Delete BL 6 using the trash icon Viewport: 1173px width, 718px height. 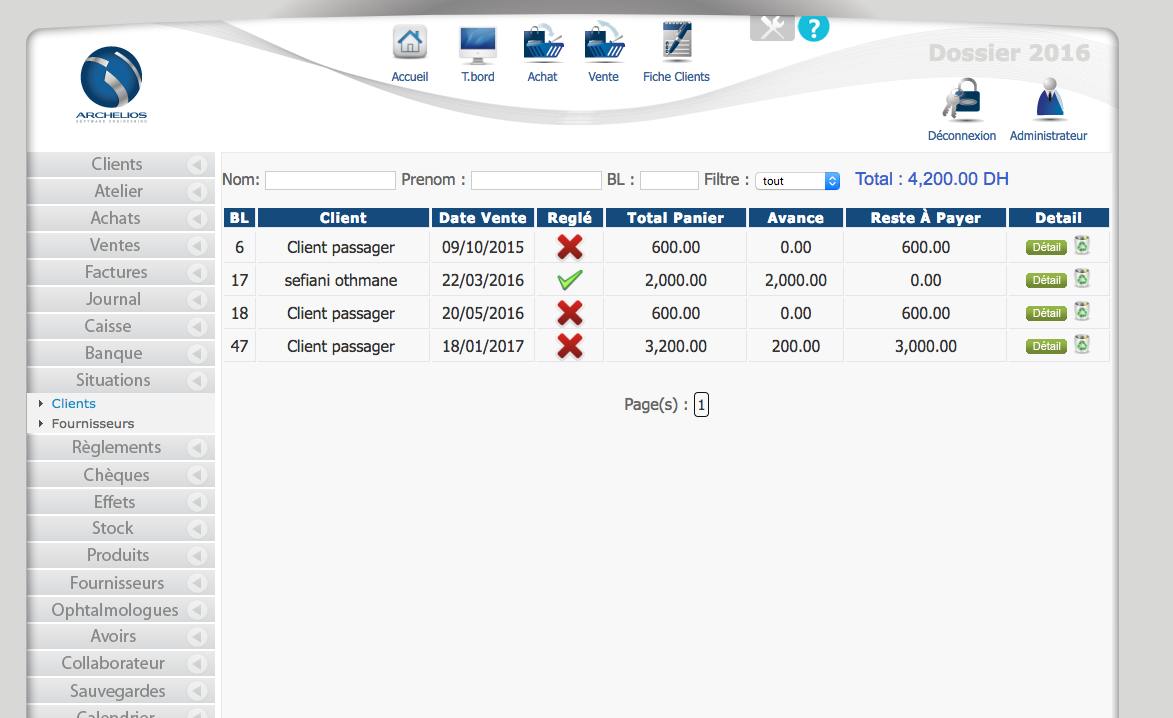(1082, 246)
